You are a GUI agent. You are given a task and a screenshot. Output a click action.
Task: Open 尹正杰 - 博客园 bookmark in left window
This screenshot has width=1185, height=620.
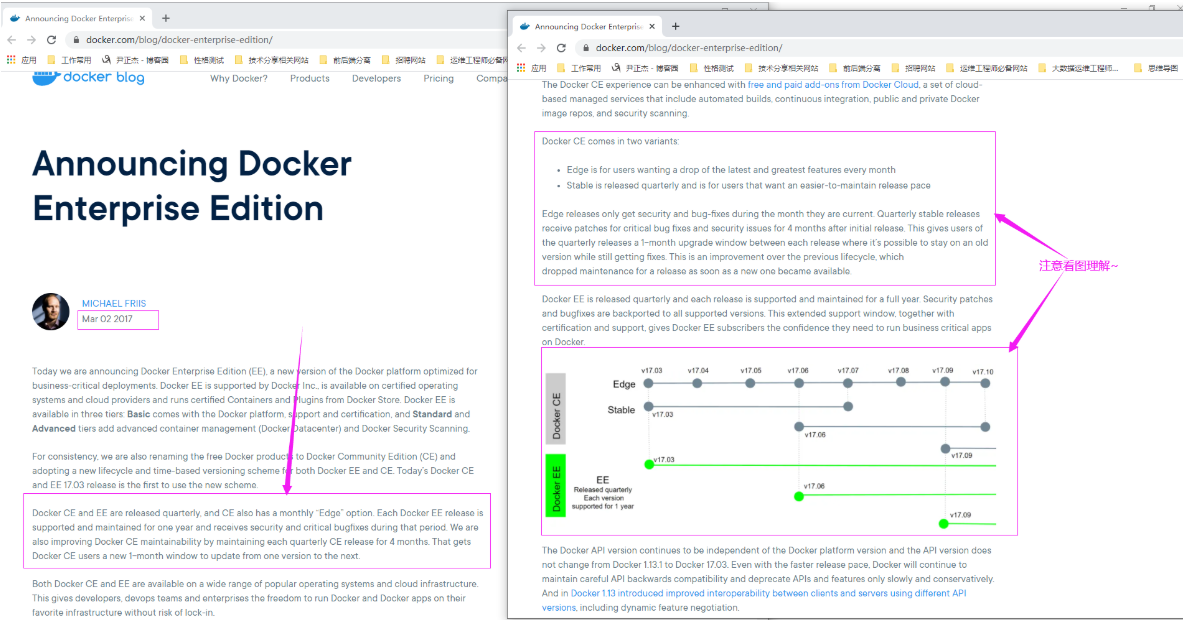point(135,60)
